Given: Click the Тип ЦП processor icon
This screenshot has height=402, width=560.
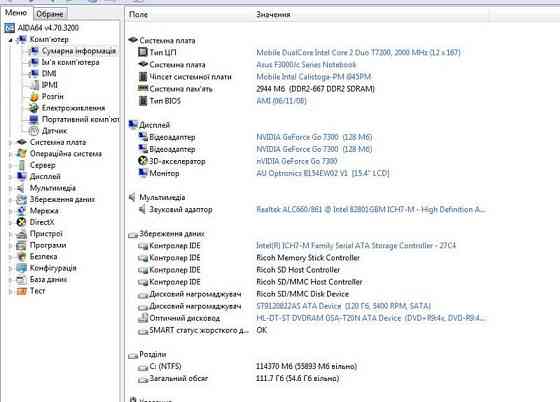Looking at the screenshot, I should tap(143, 52).
